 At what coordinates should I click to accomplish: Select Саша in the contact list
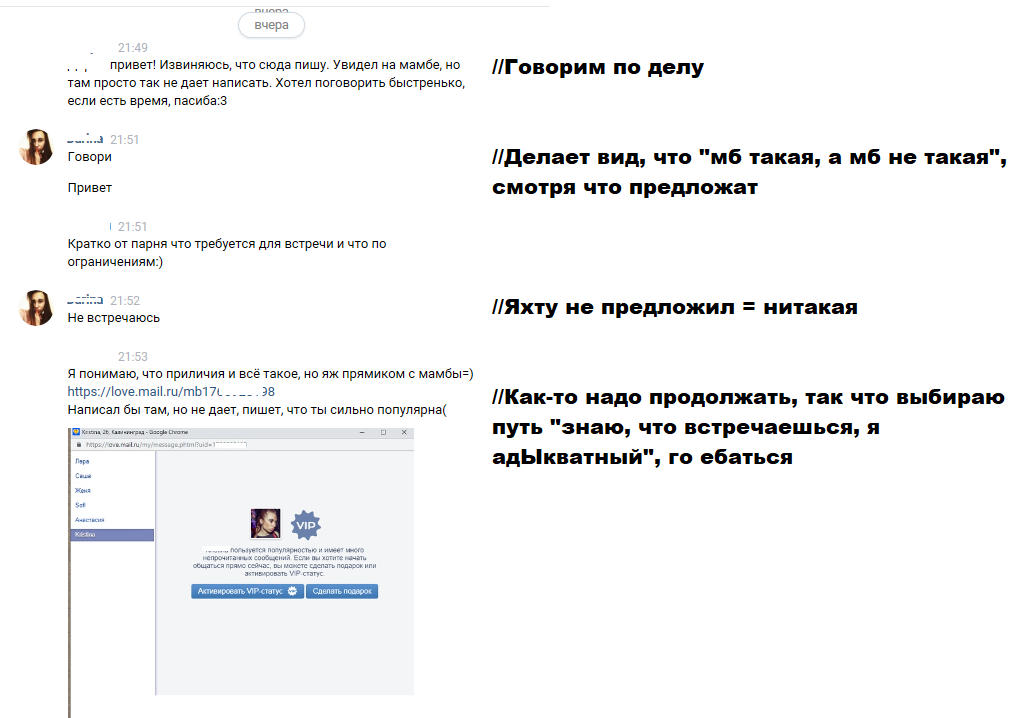[82, 476]
